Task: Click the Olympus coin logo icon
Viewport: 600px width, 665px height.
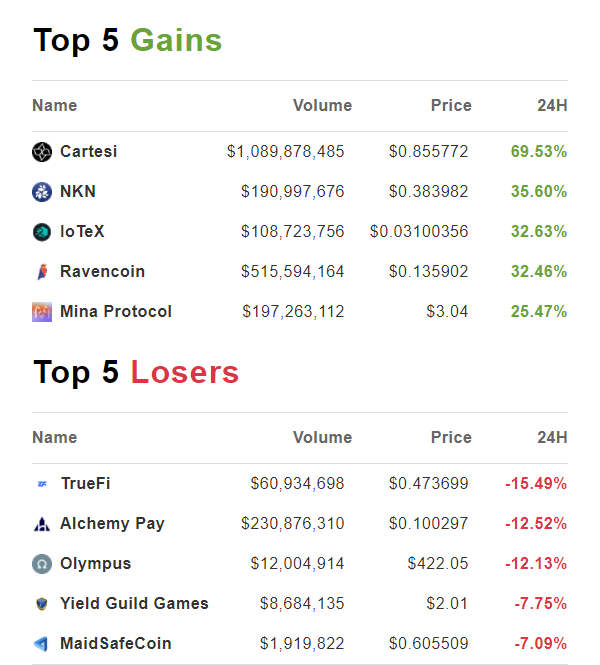Action: point(41,564)
